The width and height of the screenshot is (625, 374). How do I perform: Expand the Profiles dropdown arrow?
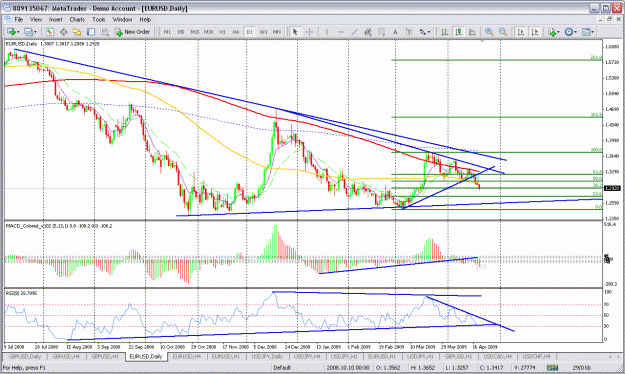point(35,32)
